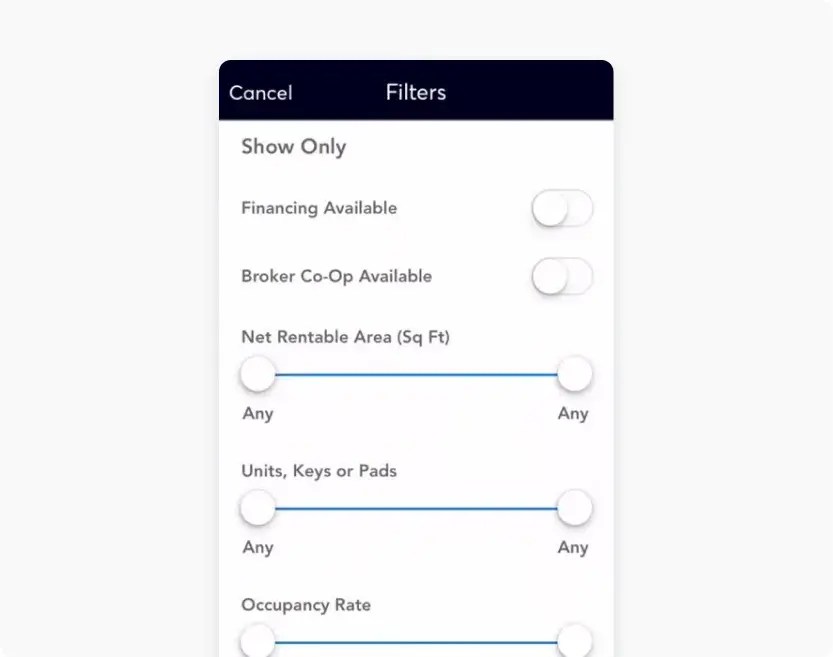
Task: Select the Units, Keys or Pads minimum handle
Action: (258, 509)
